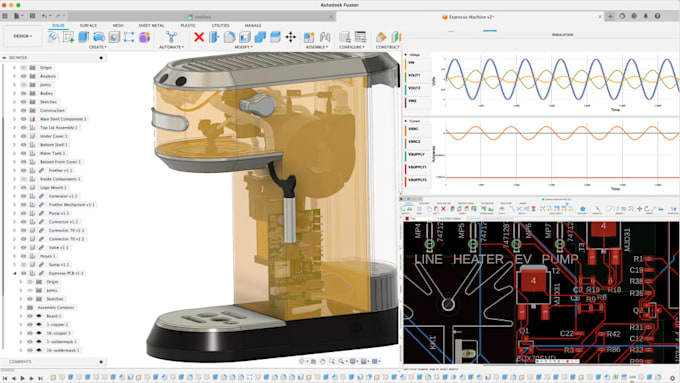Expand the Sketches folder in browser
Screen dimensions: 680x383
coord(14,102)
